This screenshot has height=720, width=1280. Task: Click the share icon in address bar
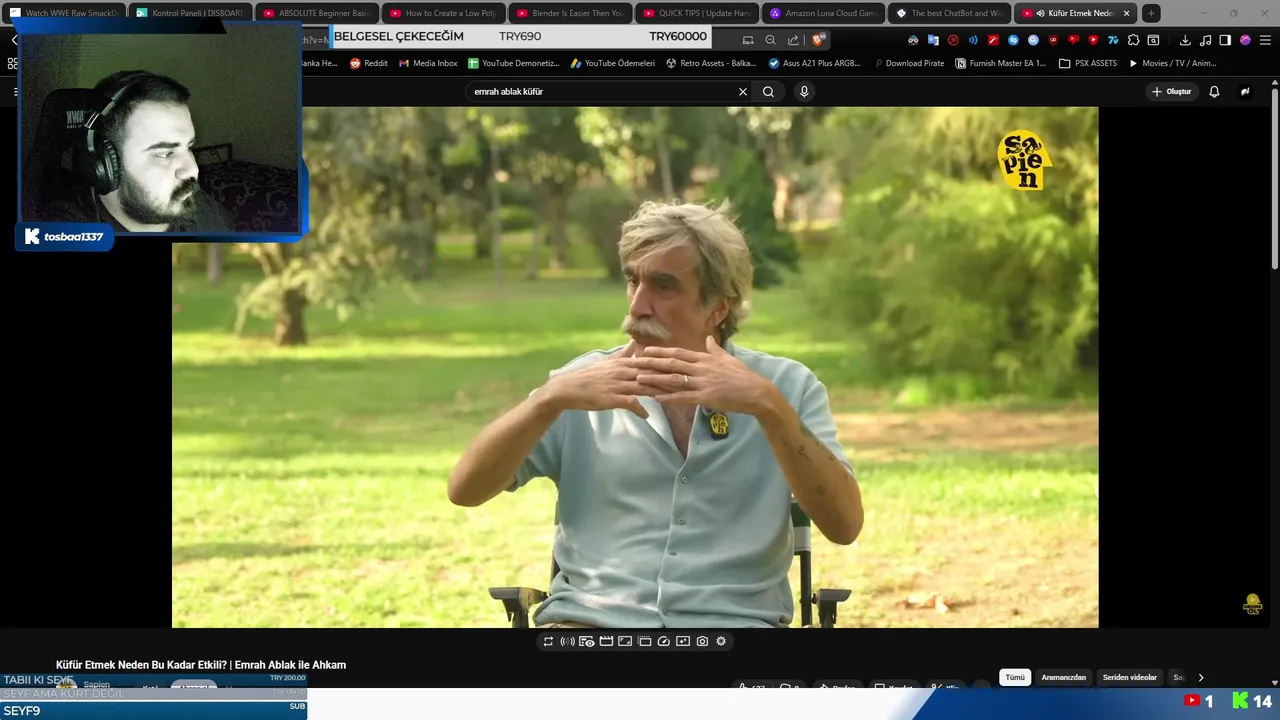[x=793, y=40]
